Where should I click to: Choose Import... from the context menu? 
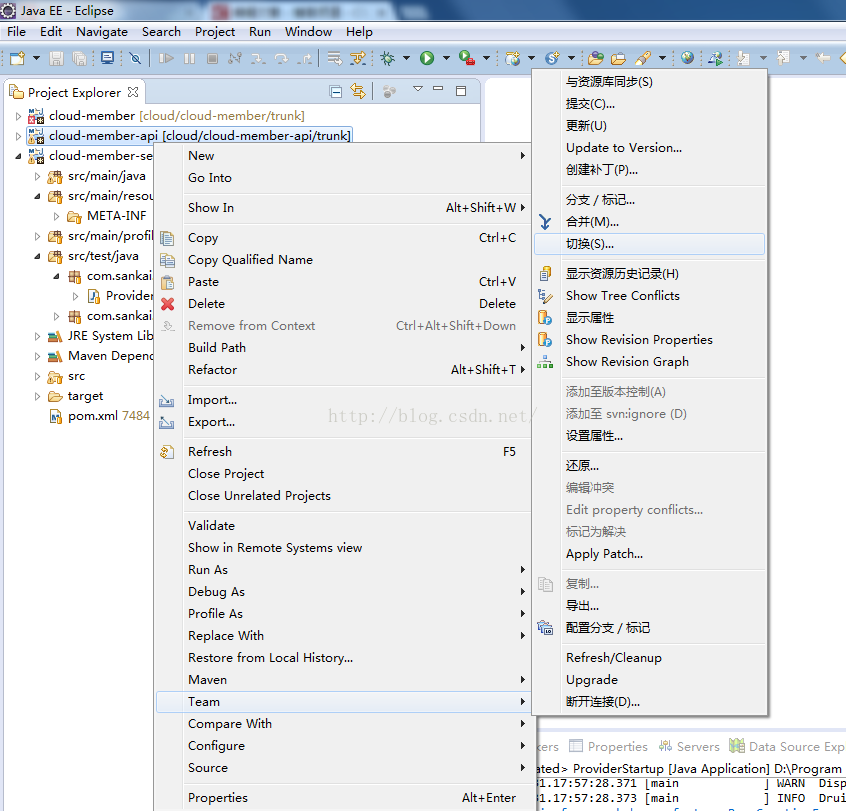(343, 400)
